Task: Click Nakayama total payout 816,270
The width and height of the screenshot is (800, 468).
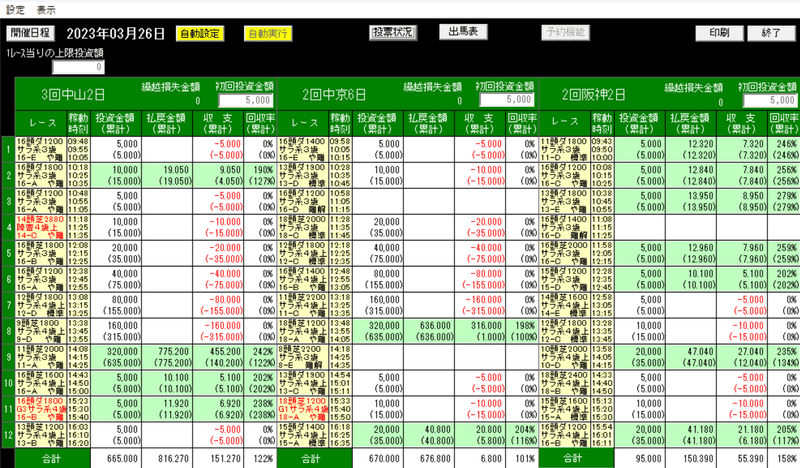Action: 167,459
